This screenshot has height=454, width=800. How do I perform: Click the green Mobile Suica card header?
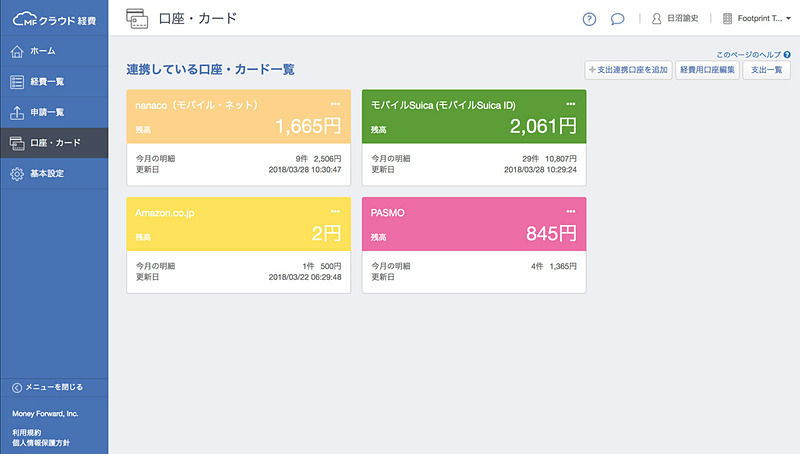click(474, 116)
